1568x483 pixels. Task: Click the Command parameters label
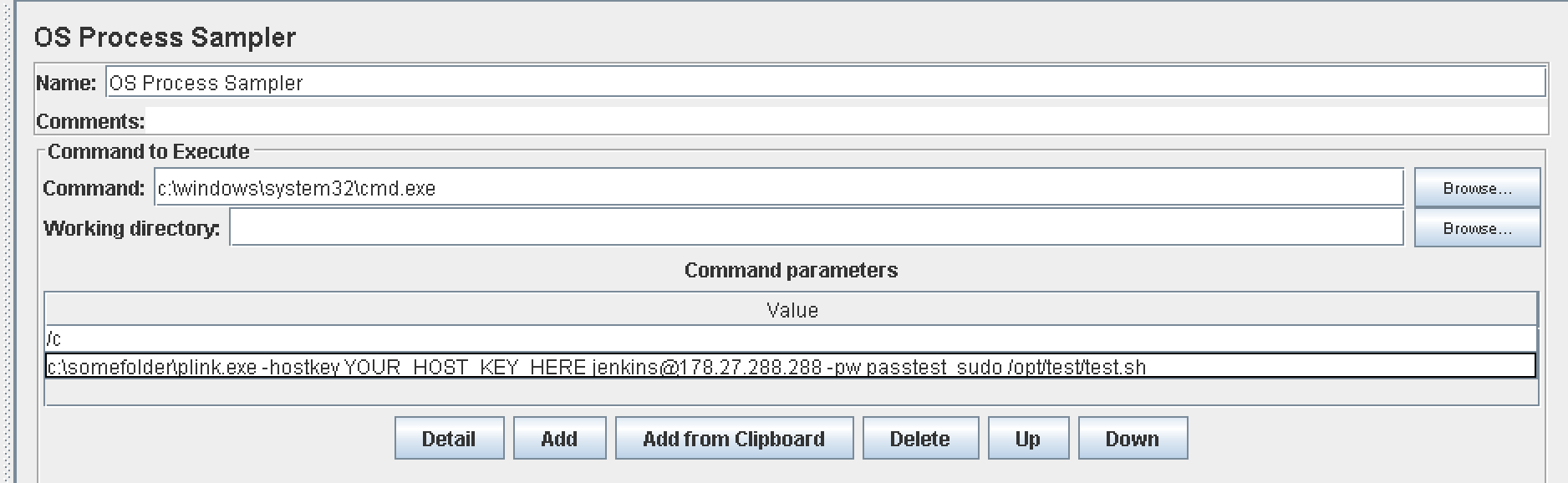(791, 270)
